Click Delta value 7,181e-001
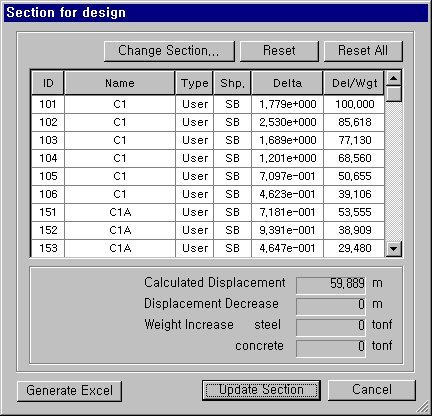The height and width of the screenshot is (416, 432). pos(287,212)
